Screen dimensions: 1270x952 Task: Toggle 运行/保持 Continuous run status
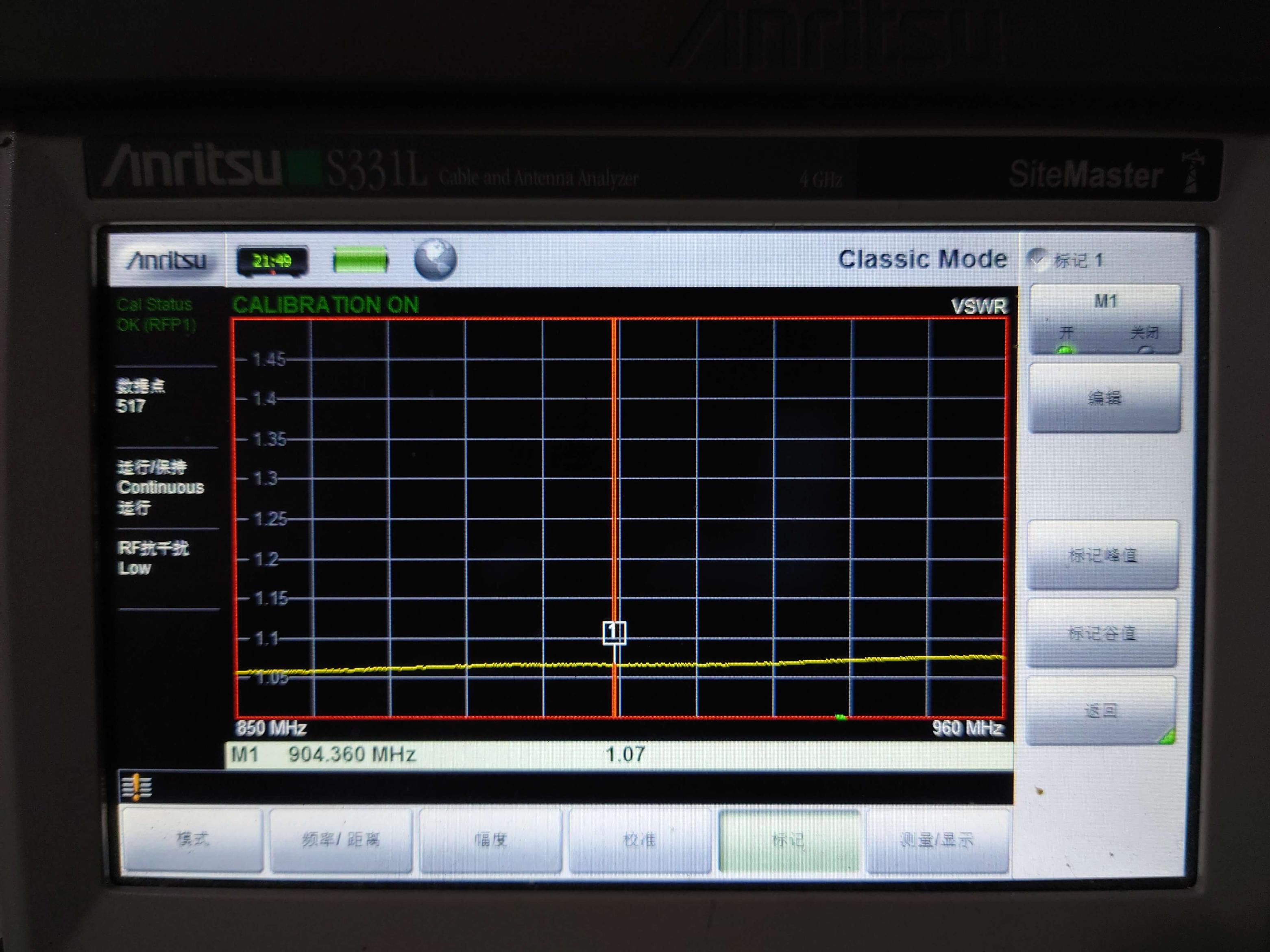(x=161, y=487)
